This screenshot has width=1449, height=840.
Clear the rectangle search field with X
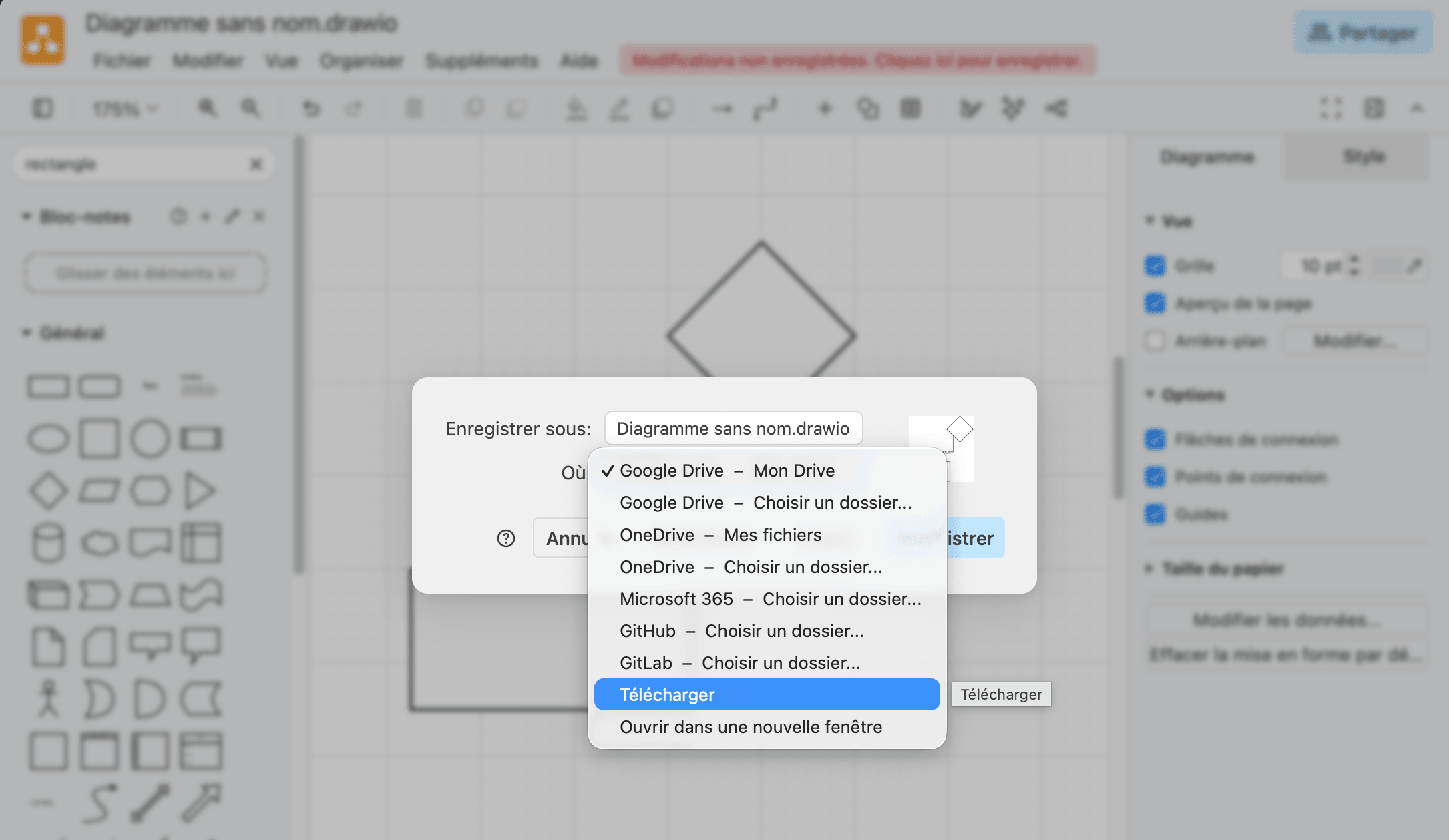tap(256, 164)
